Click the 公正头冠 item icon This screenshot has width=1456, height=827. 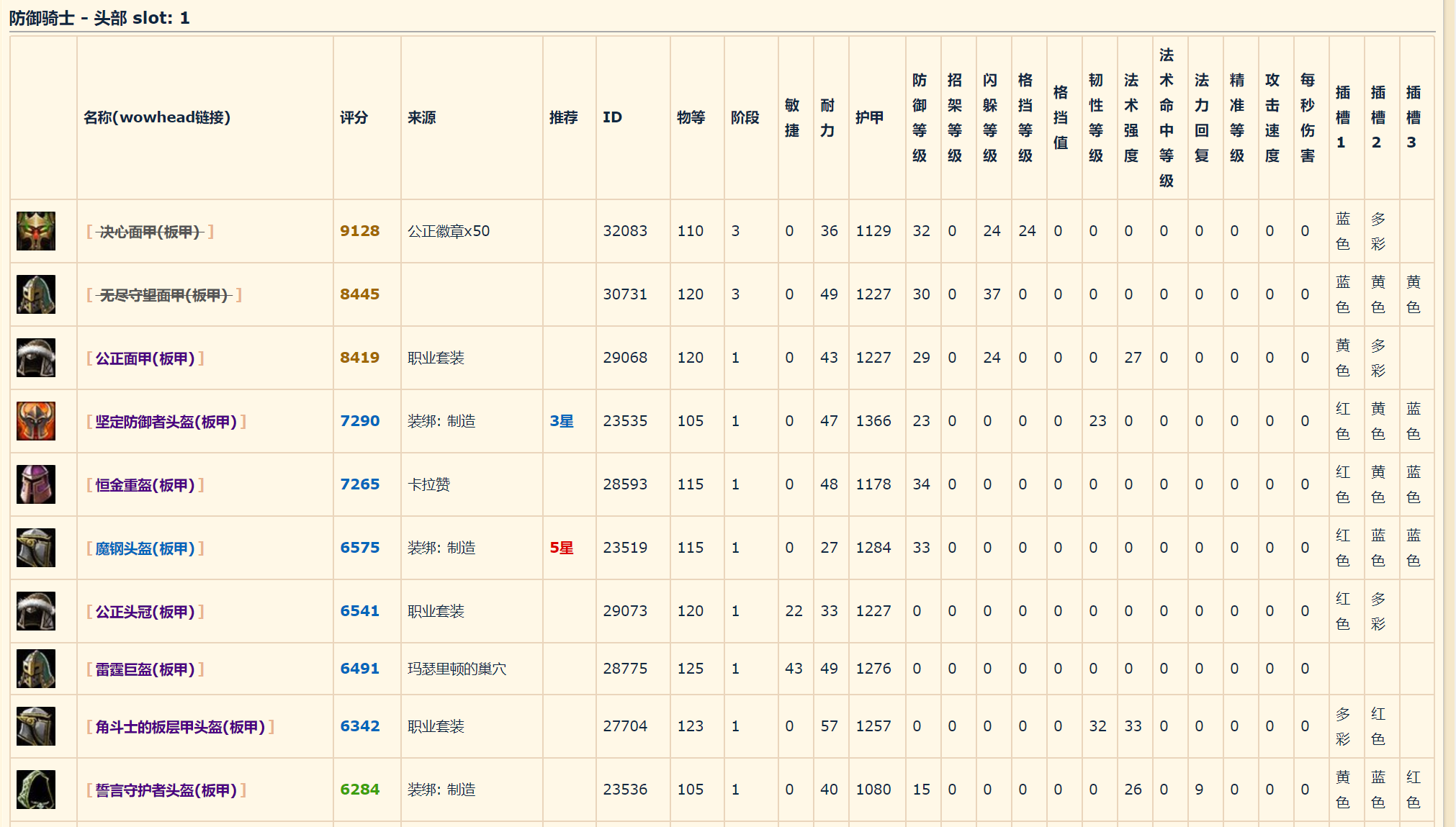click(36, 611)
